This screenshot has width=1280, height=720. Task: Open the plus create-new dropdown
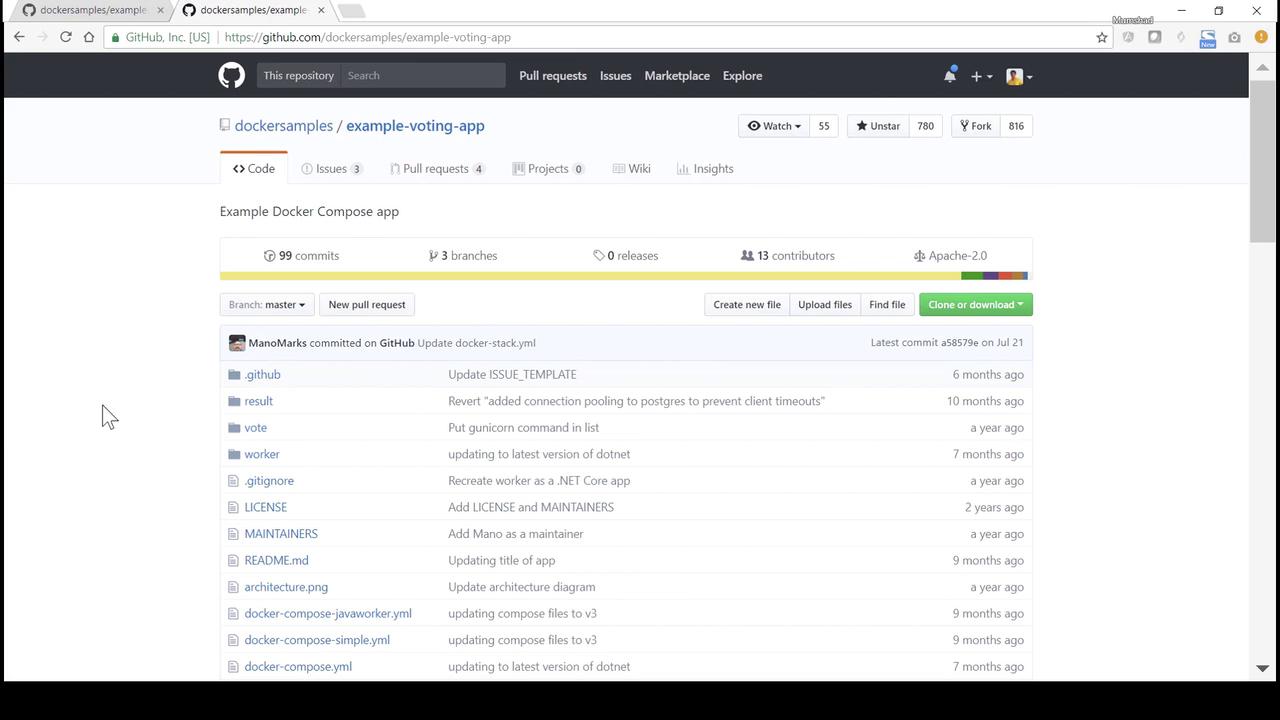(x=981, y=76)
